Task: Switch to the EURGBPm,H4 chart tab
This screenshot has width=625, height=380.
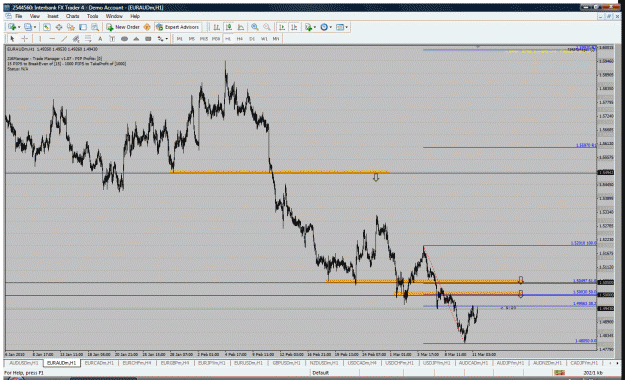Action: (x=175, y=363)
